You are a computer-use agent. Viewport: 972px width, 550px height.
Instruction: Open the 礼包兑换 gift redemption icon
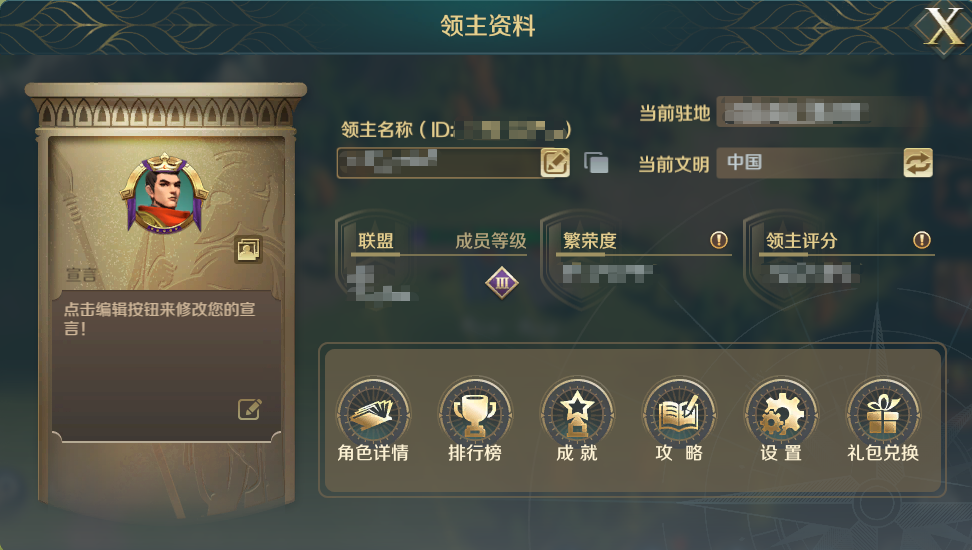pos(883,414)
